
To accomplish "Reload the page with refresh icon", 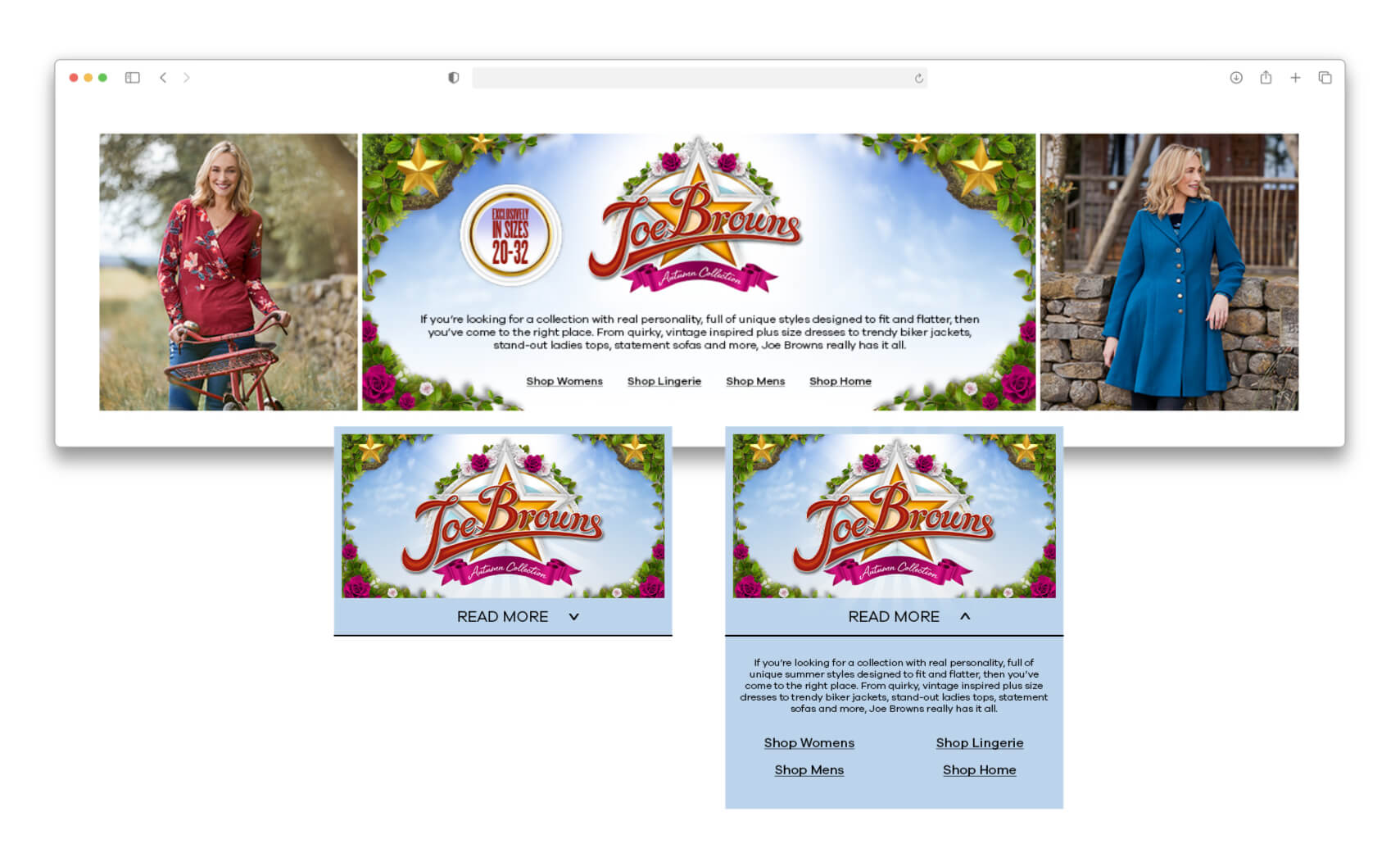I will pyautogui.click(x=918, y=79).
